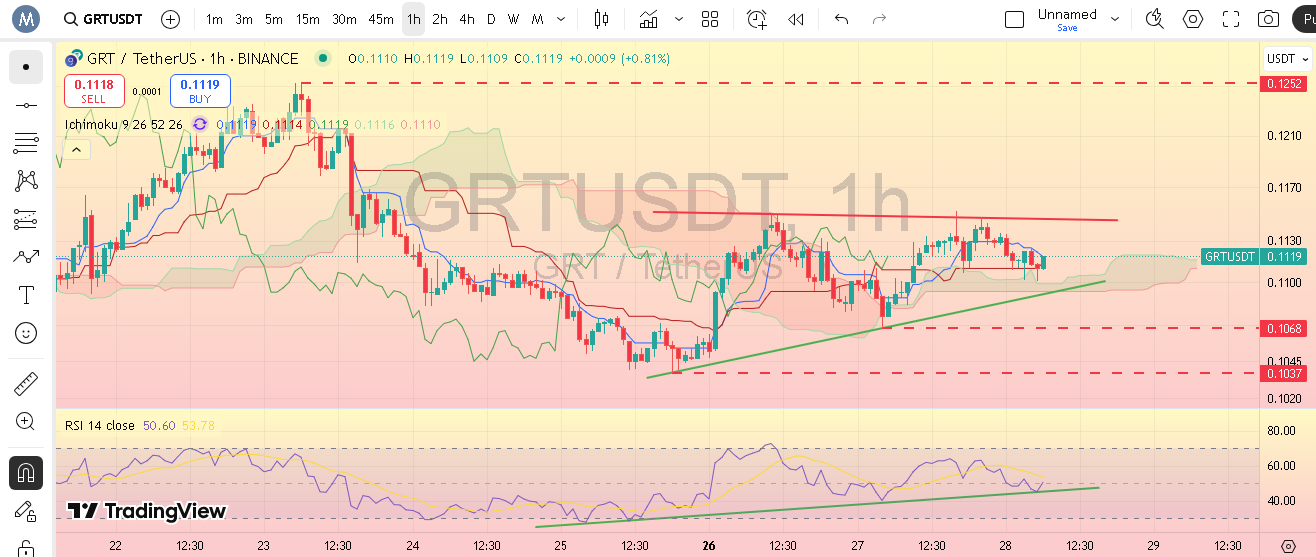1316x557 pixels.
Task: Save the Unnamed layout
Action: [1067, 28]
